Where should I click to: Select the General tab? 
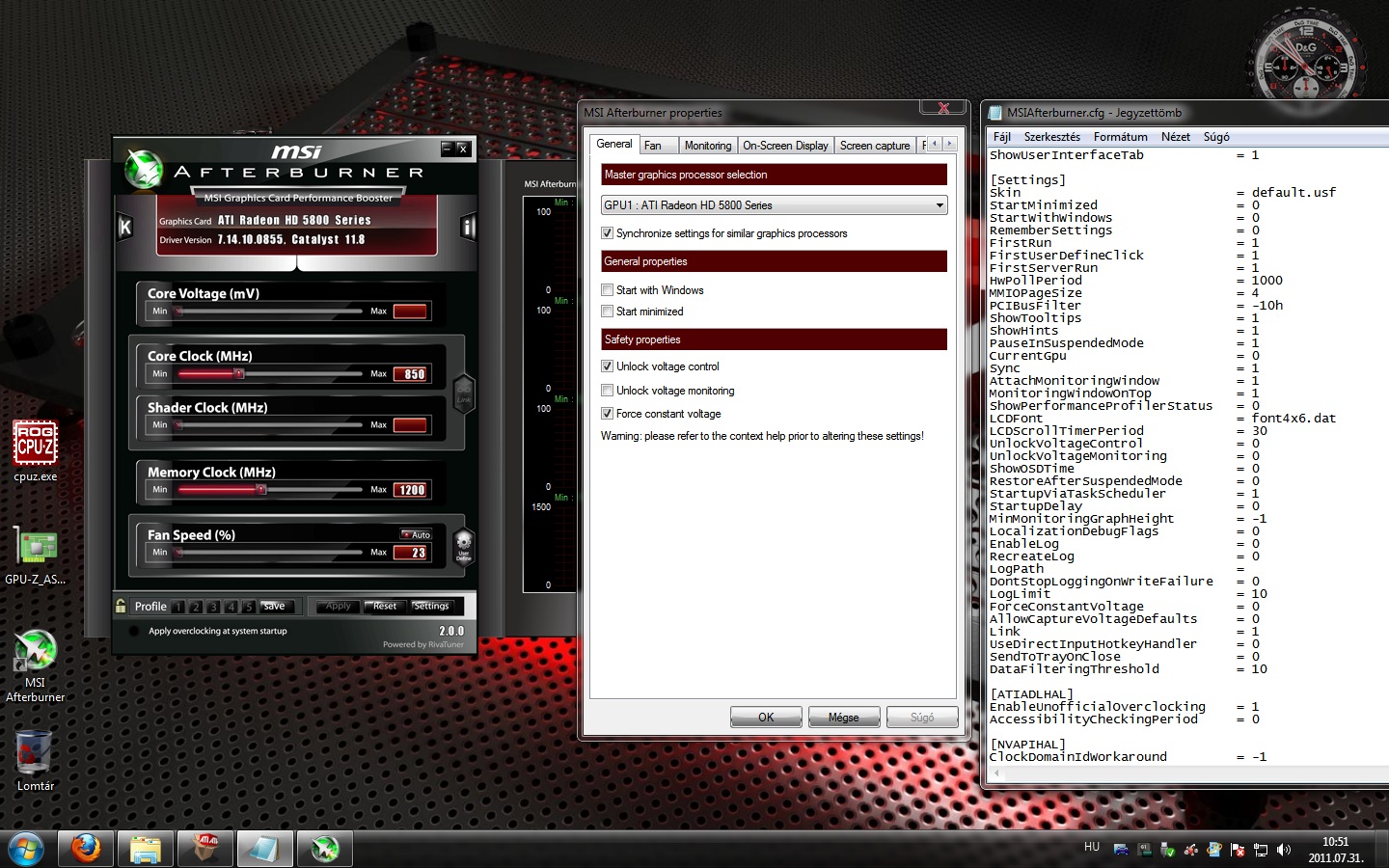coord(614,144)
